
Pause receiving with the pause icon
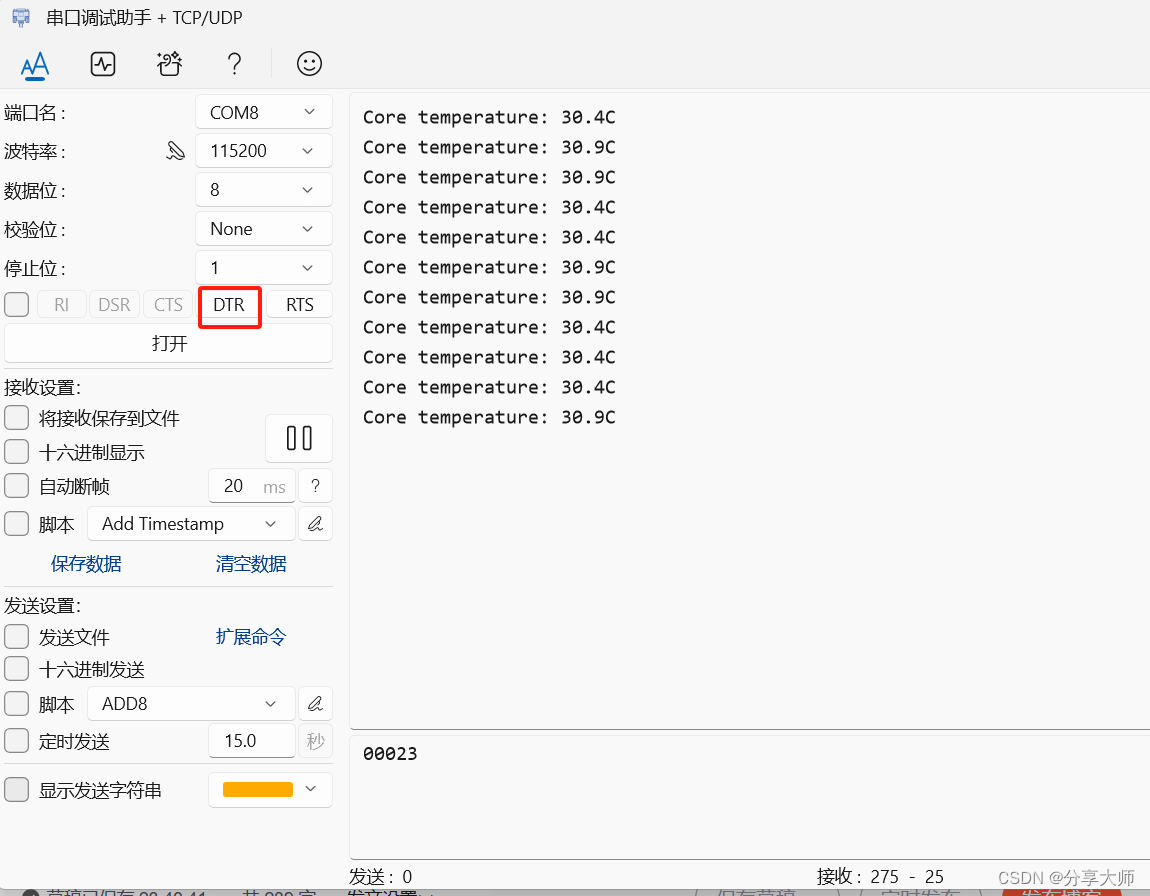298,438
